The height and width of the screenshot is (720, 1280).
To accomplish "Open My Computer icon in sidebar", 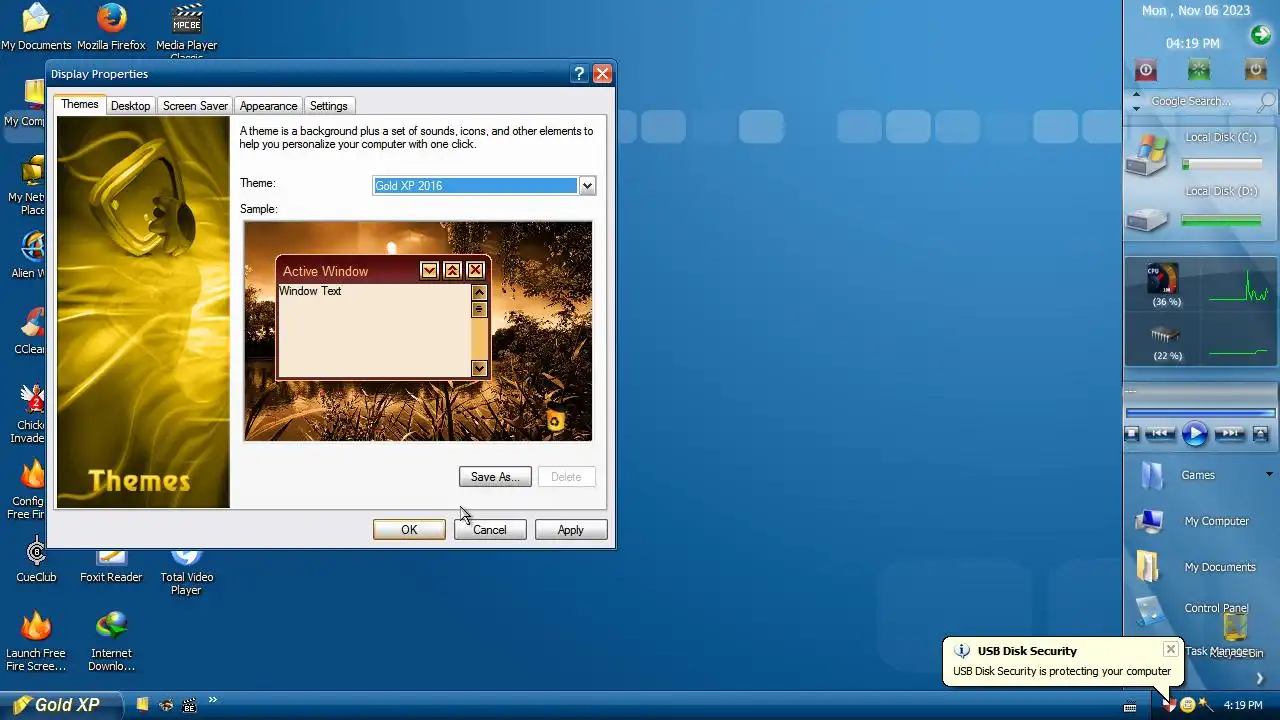I will point(1150,521).
